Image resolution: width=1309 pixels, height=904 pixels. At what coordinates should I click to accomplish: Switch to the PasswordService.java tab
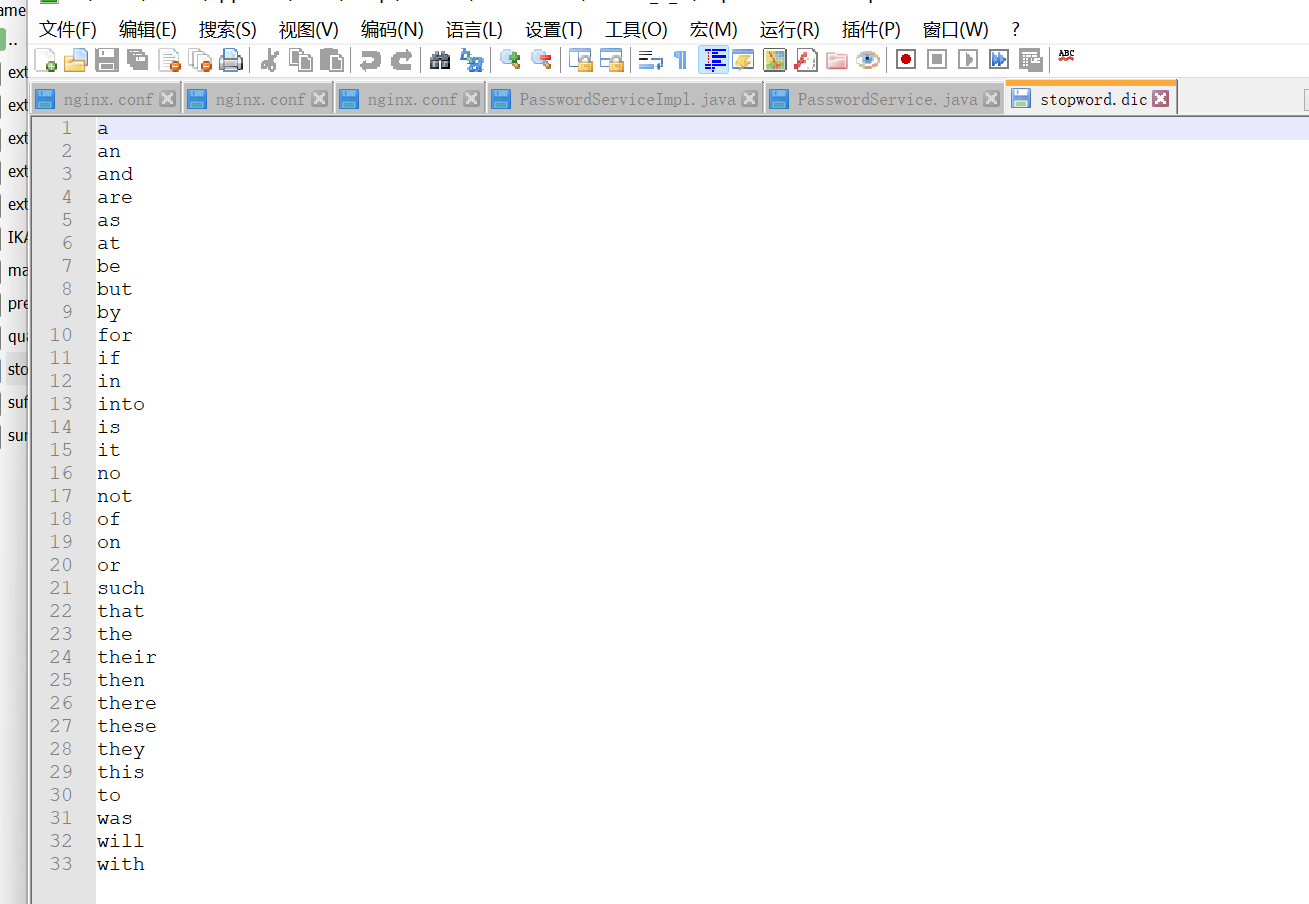pos(887,99)
